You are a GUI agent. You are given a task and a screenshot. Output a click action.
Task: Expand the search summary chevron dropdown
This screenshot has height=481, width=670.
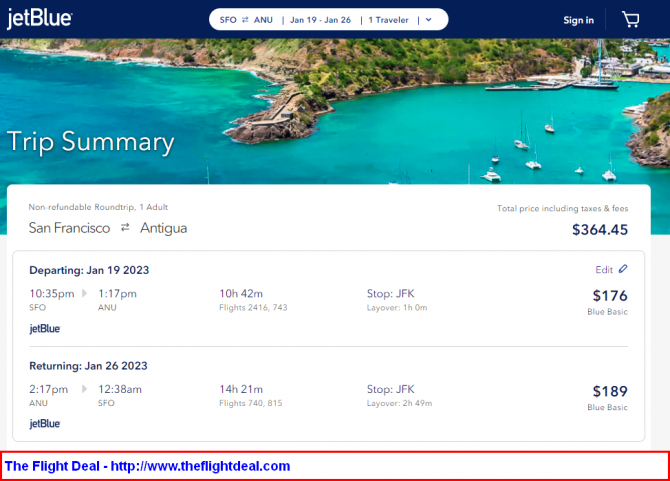[x=429, y=20]
